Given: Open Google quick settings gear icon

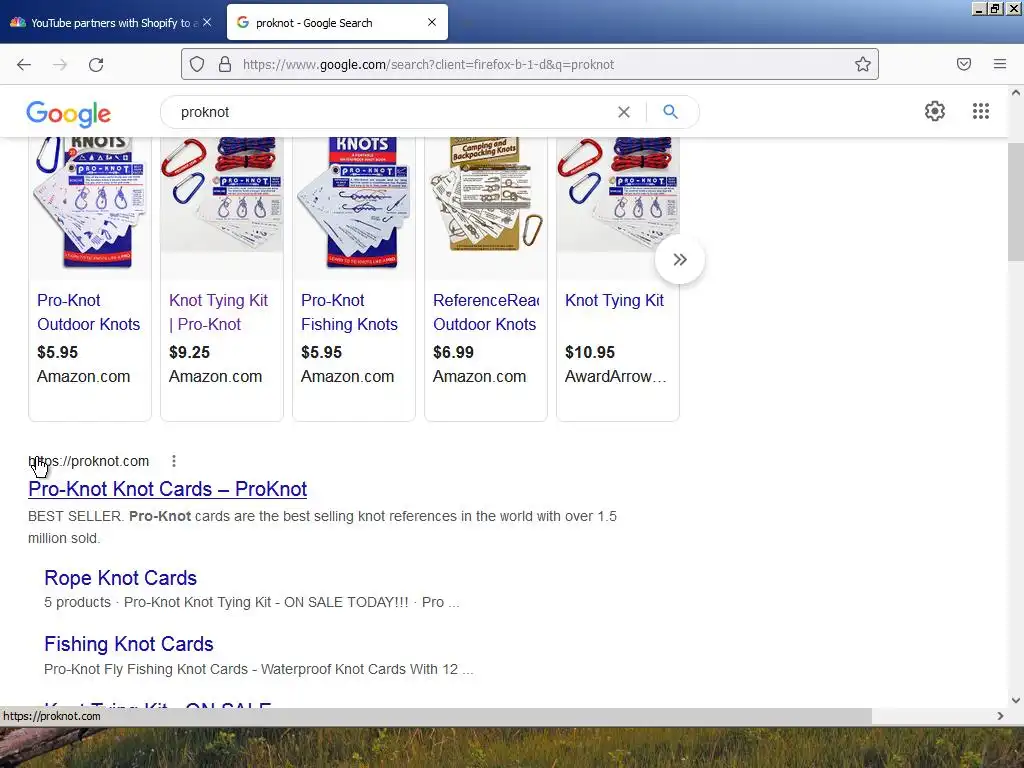Looking at the screenshot, I should tap(935, 111).
